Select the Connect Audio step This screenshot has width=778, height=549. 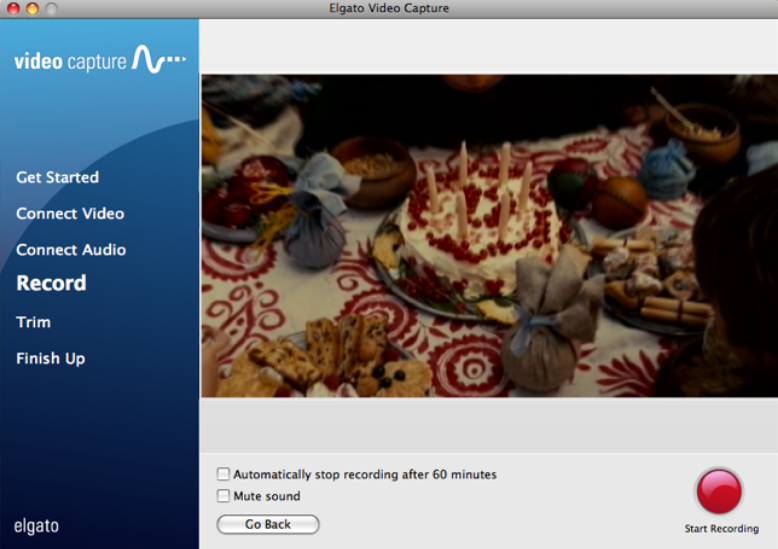pos(71,250)
